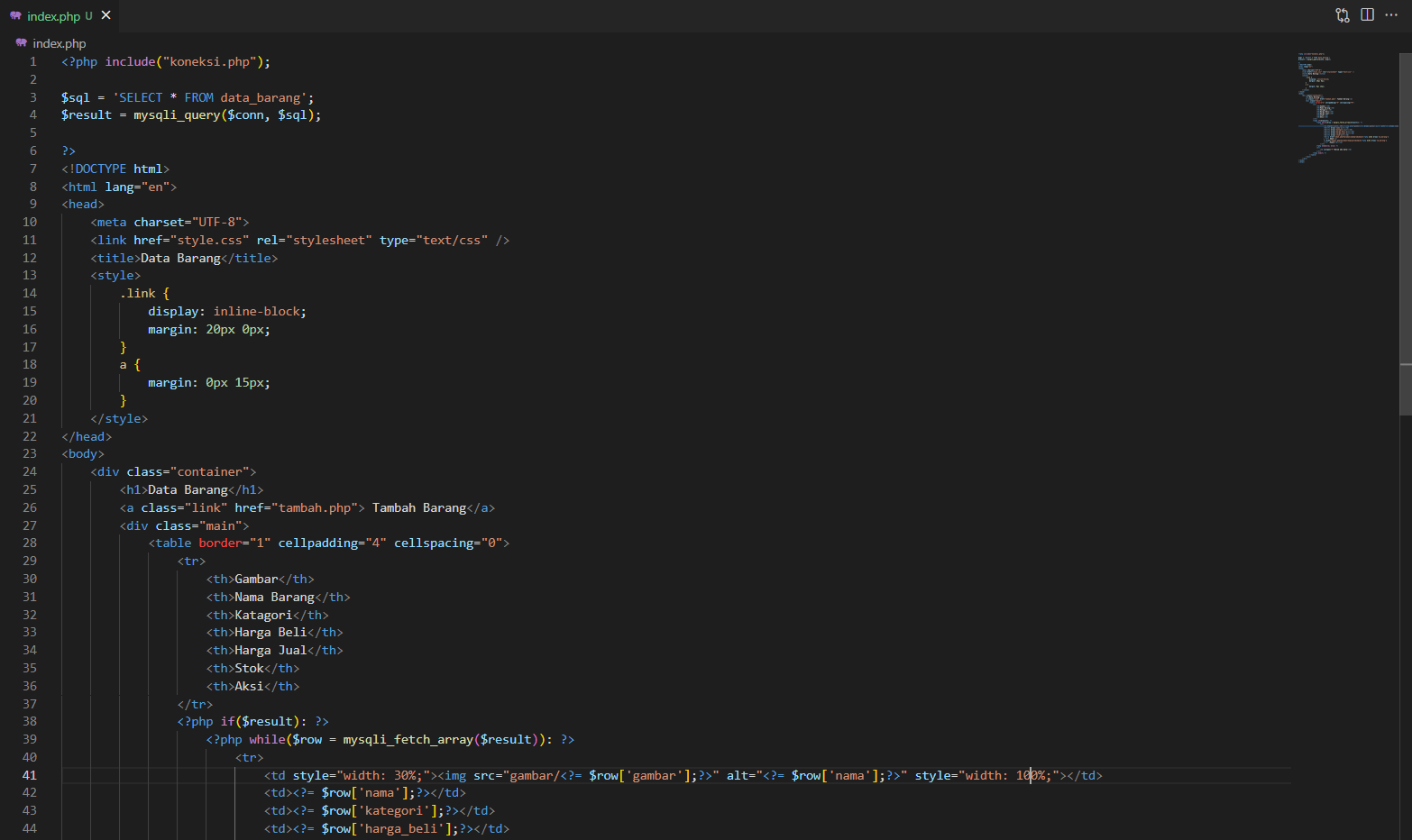
Task: Open the index.php breadcrumb dropdown
Action: (60, 42)
